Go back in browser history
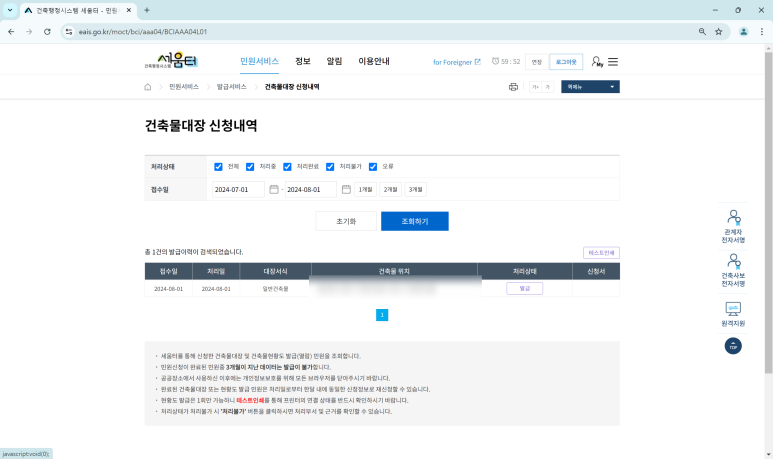 11,32
